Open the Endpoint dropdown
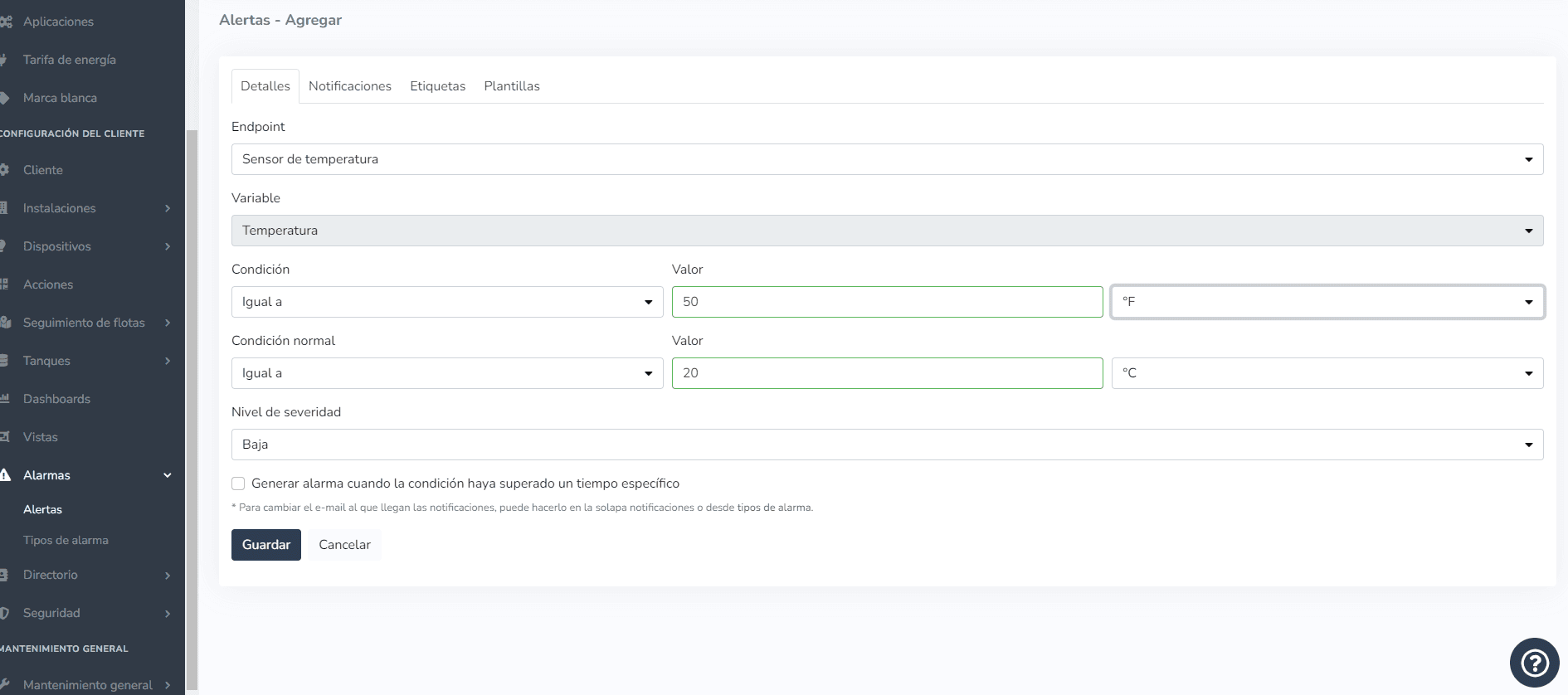This screenshot has width=1568, height=695. point(886,159)
